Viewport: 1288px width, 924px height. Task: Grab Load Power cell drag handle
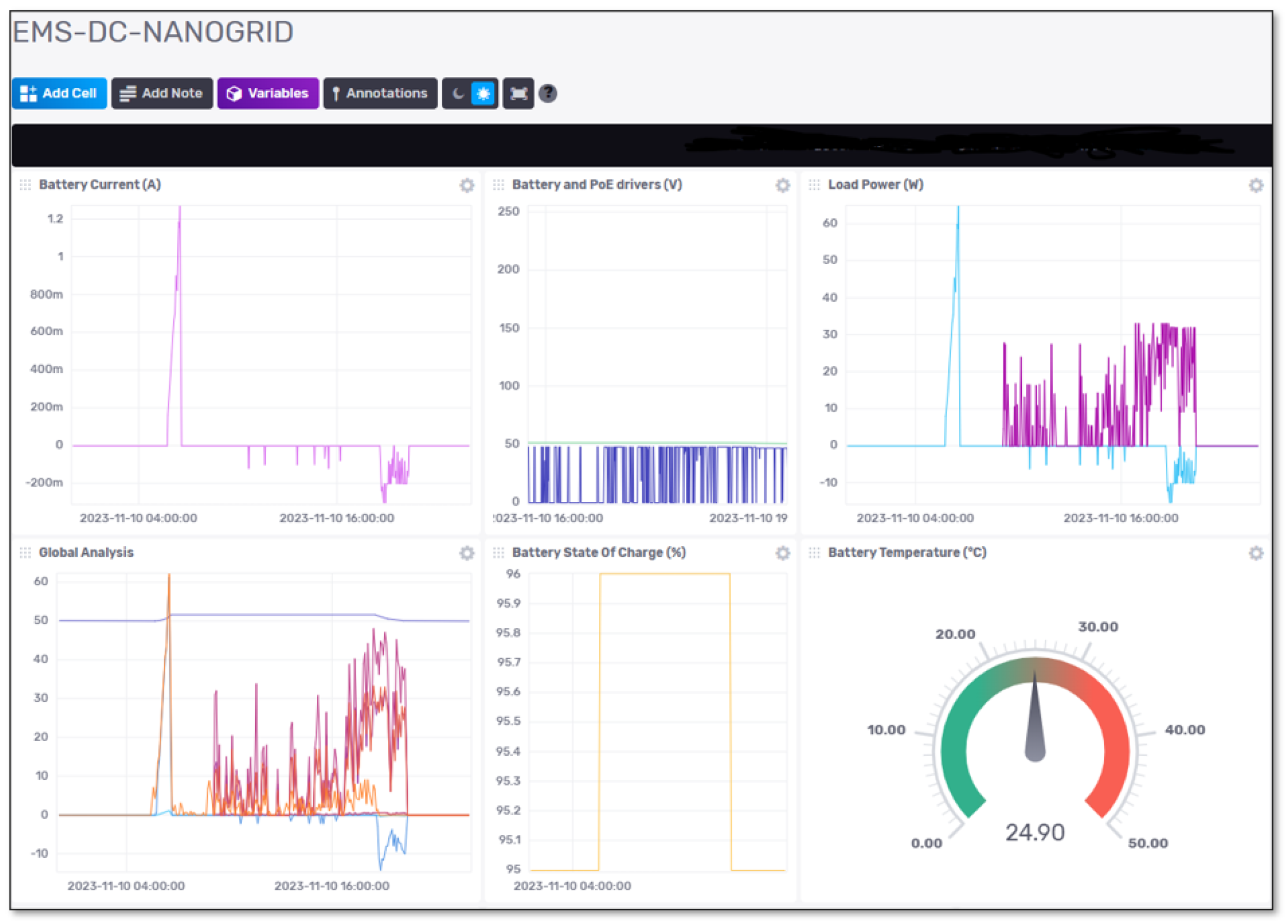point(814,185)
